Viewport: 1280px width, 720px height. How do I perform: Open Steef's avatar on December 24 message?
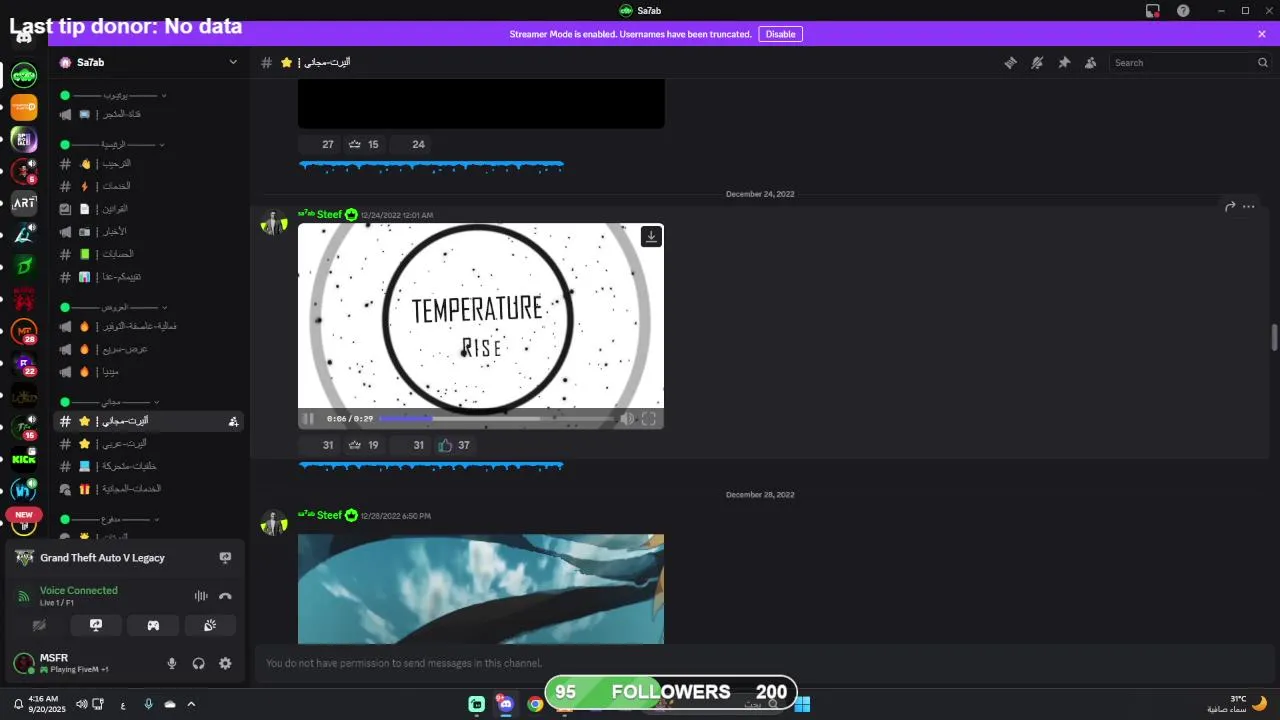tap(274, 222)
